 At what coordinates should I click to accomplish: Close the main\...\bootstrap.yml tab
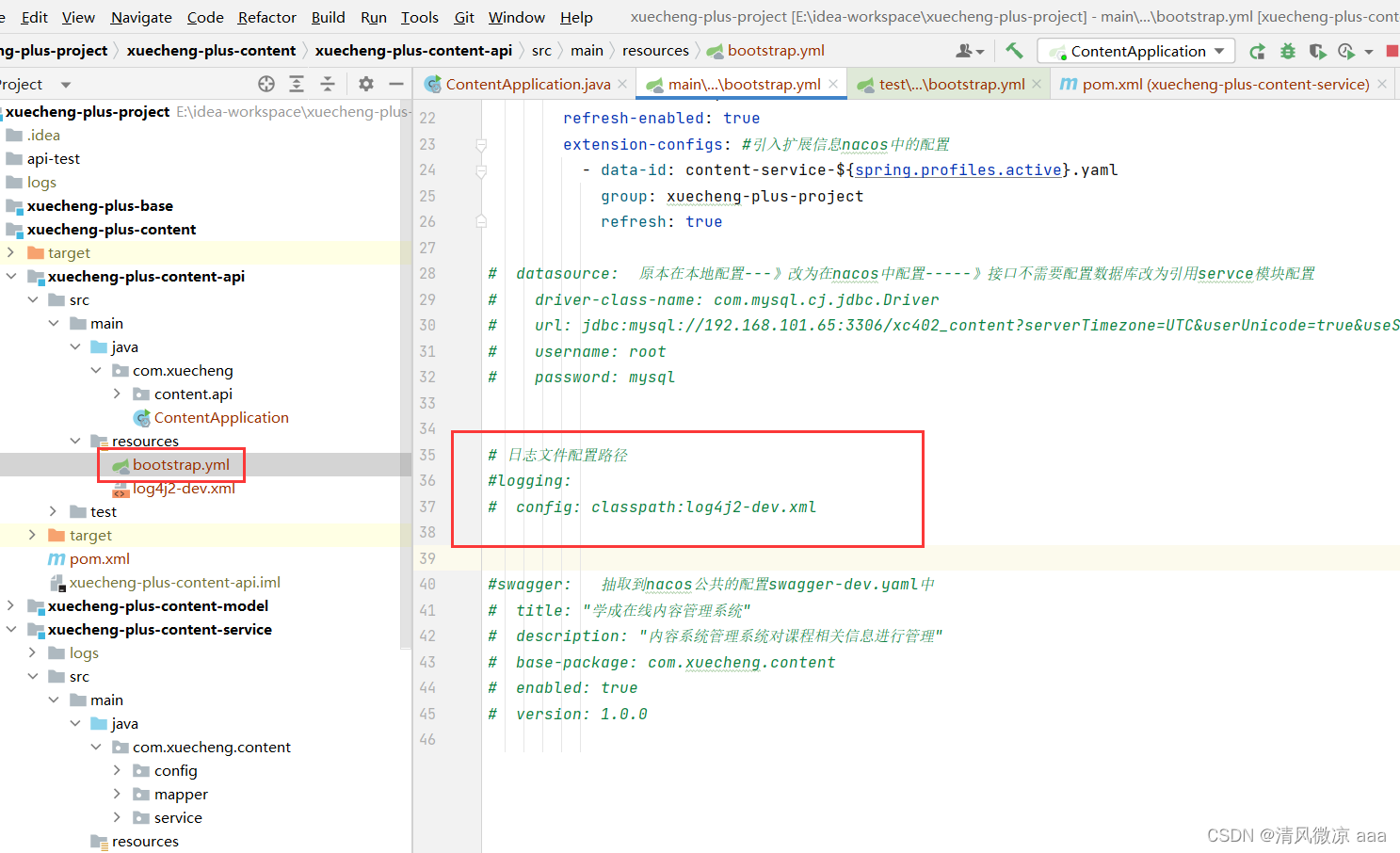click(833, 84)
